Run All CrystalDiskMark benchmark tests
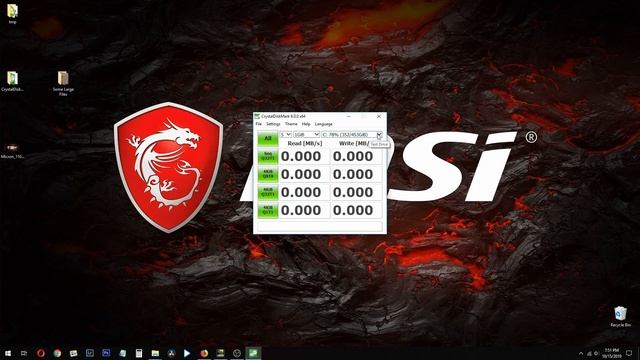640x360 pixels. click(268, 138)
